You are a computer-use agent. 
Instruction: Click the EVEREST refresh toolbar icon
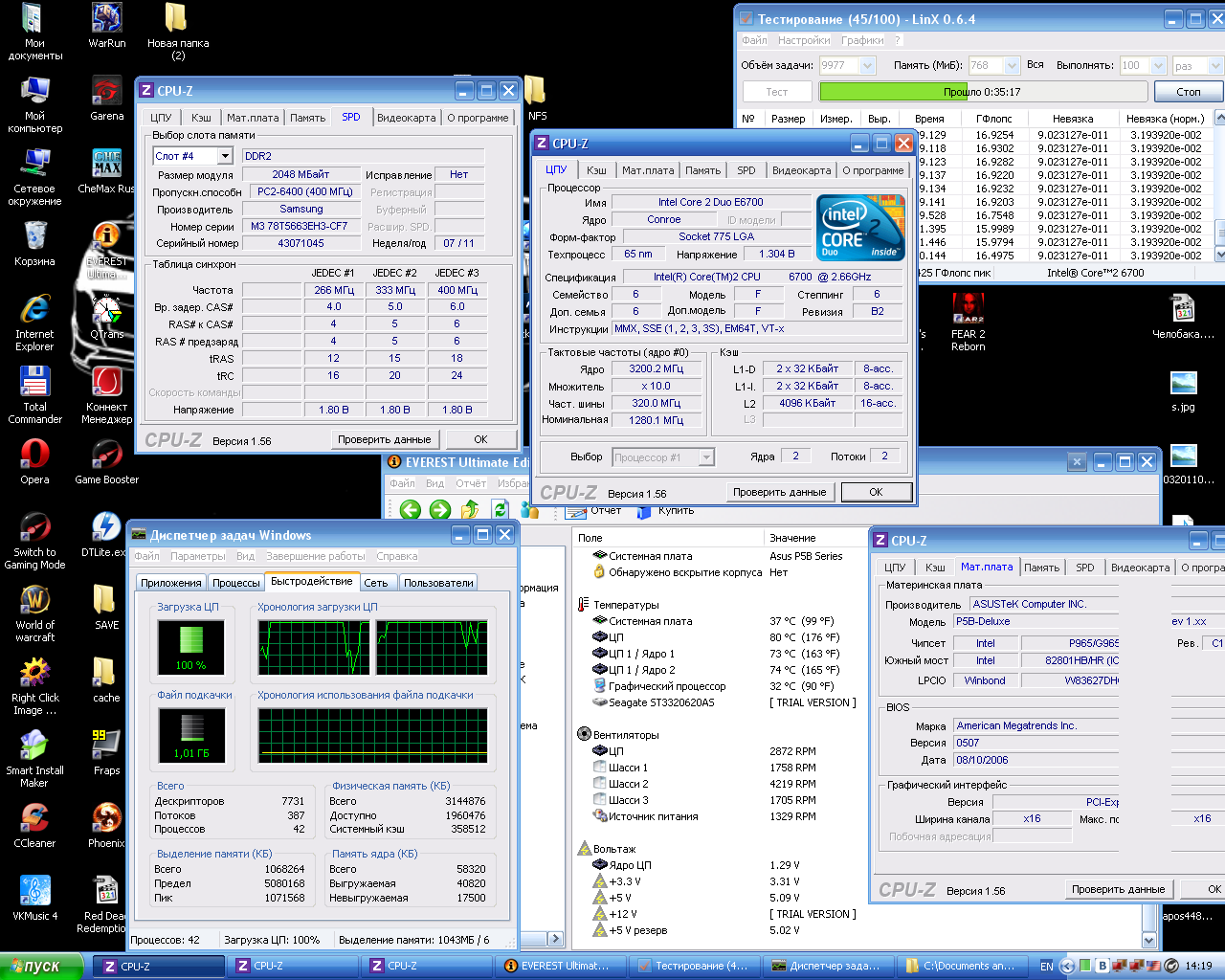pyautogui.click(x=500, y=510)
